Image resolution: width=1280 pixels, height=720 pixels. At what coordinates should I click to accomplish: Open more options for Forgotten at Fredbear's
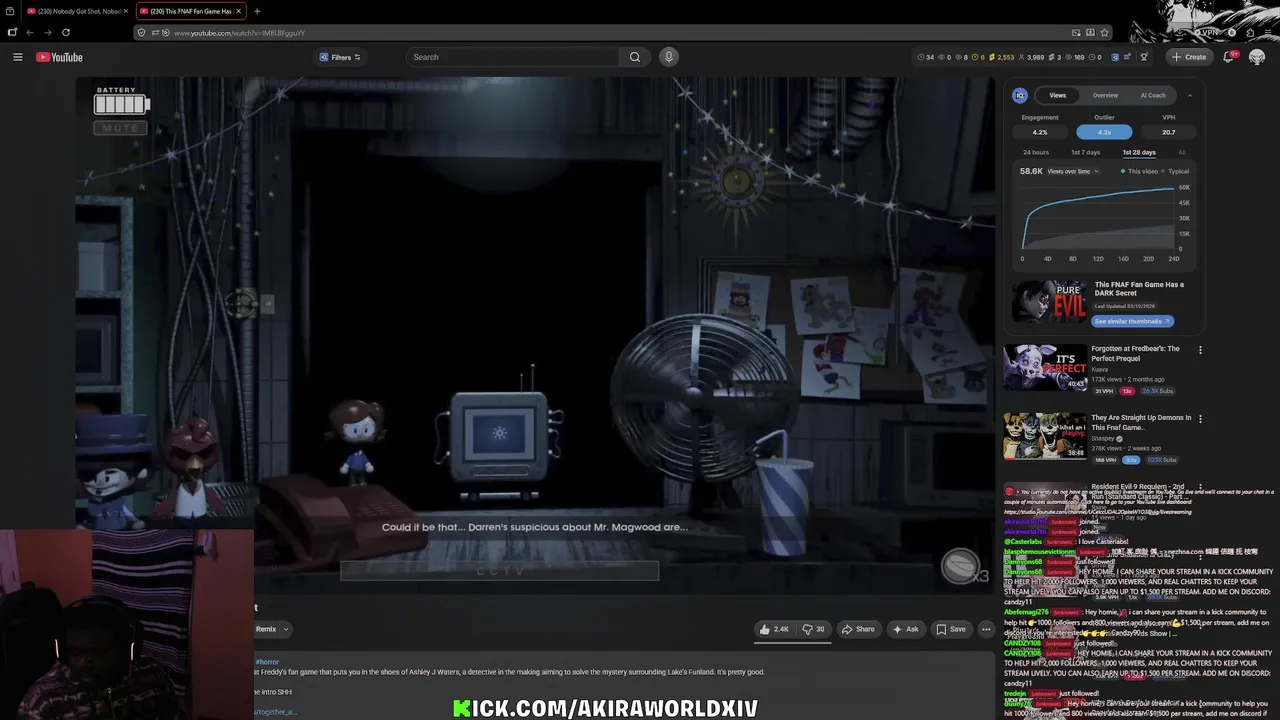tap(1200, 350)
